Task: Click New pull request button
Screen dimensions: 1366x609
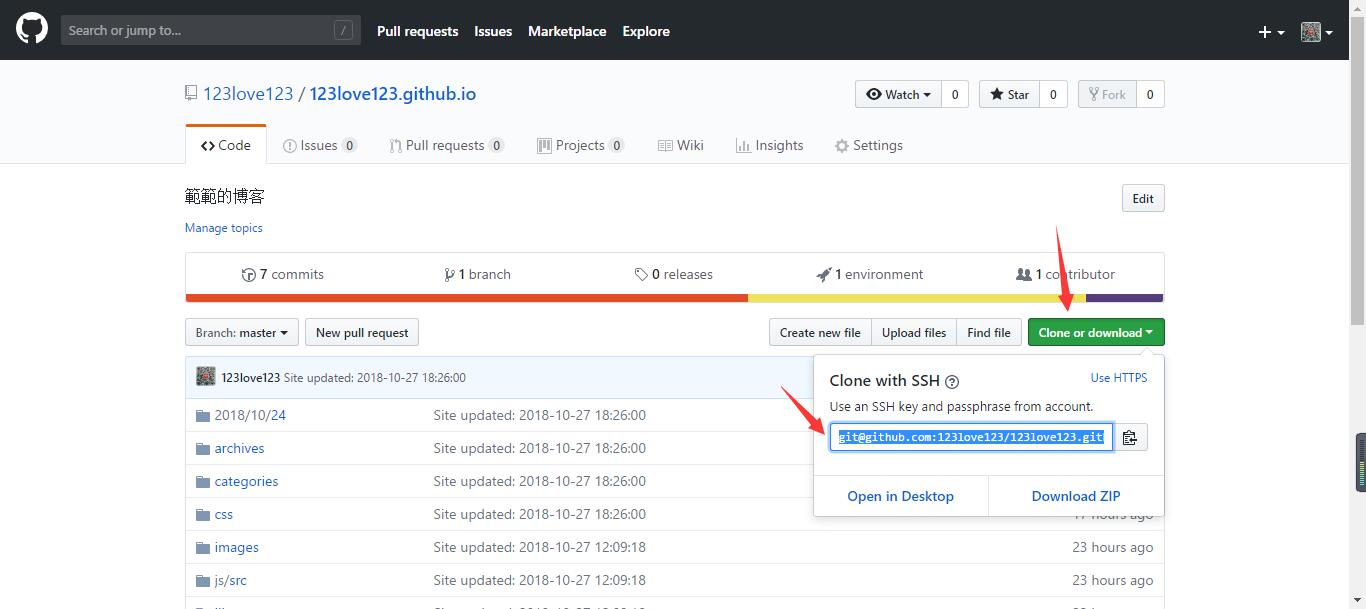Action: [x=362, y=332]
